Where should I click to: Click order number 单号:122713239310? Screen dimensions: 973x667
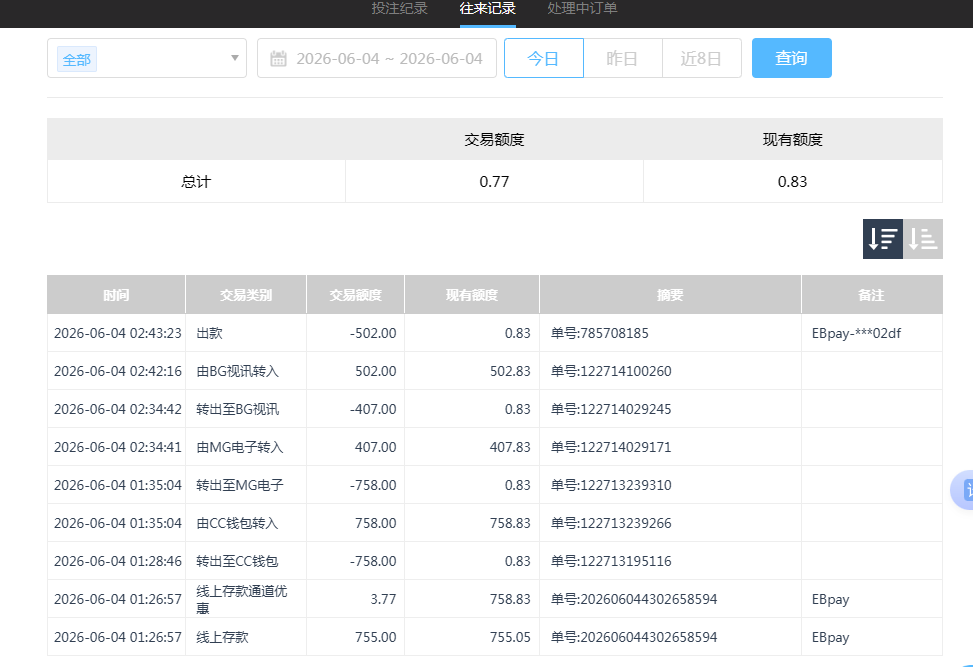coord(611,485)
